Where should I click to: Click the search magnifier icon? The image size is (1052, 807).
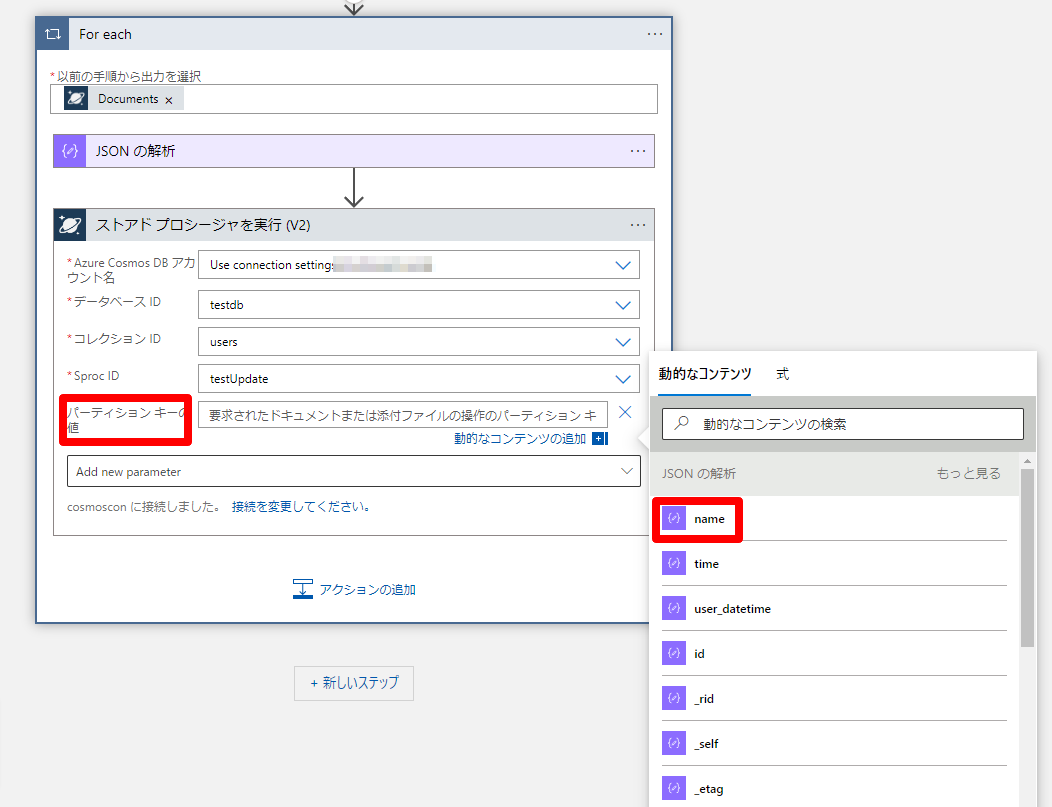[682, 423]
